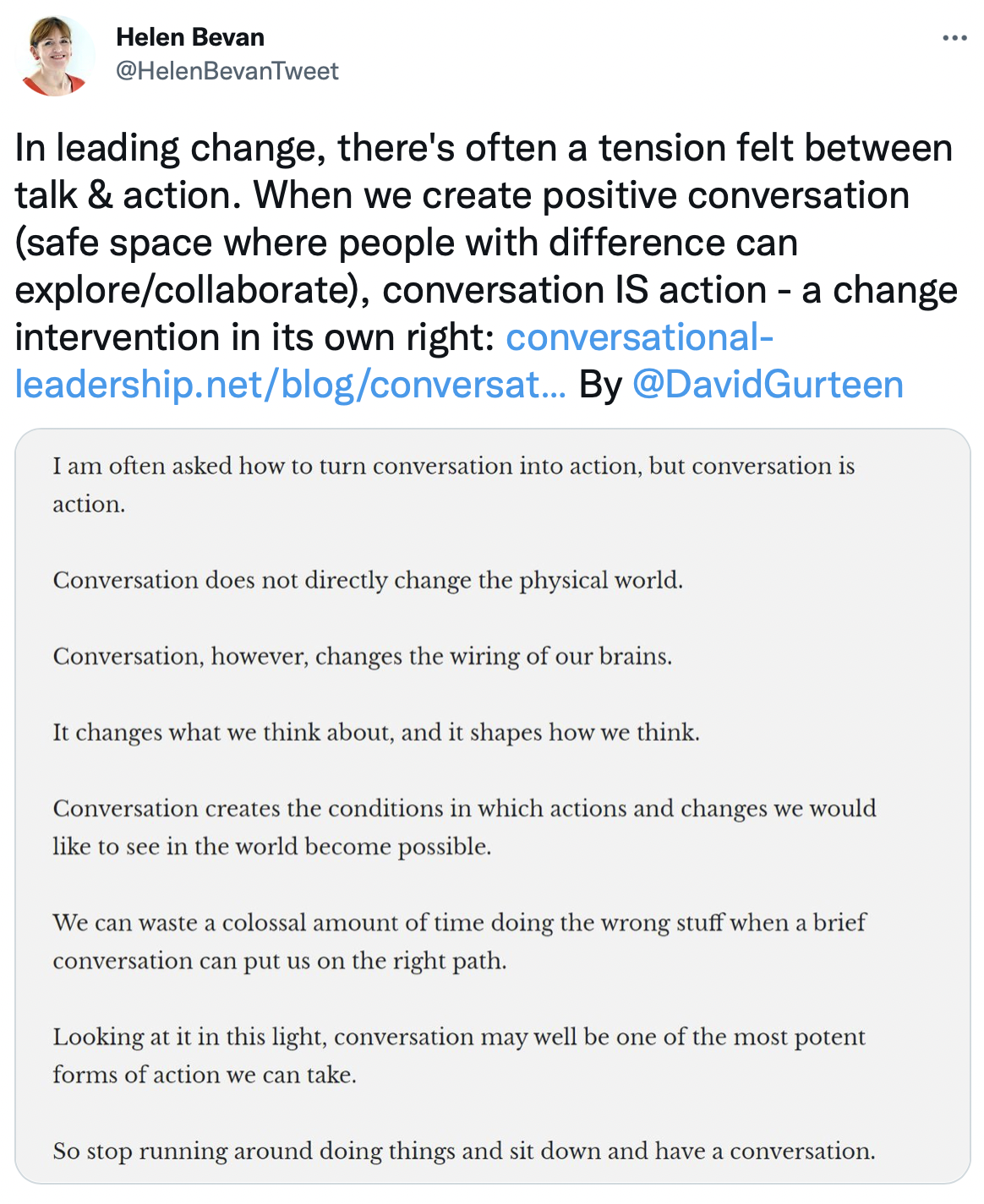984x1204 pixels.
Task: Click the @HelenBevanTweet handle
Action: 227,71
